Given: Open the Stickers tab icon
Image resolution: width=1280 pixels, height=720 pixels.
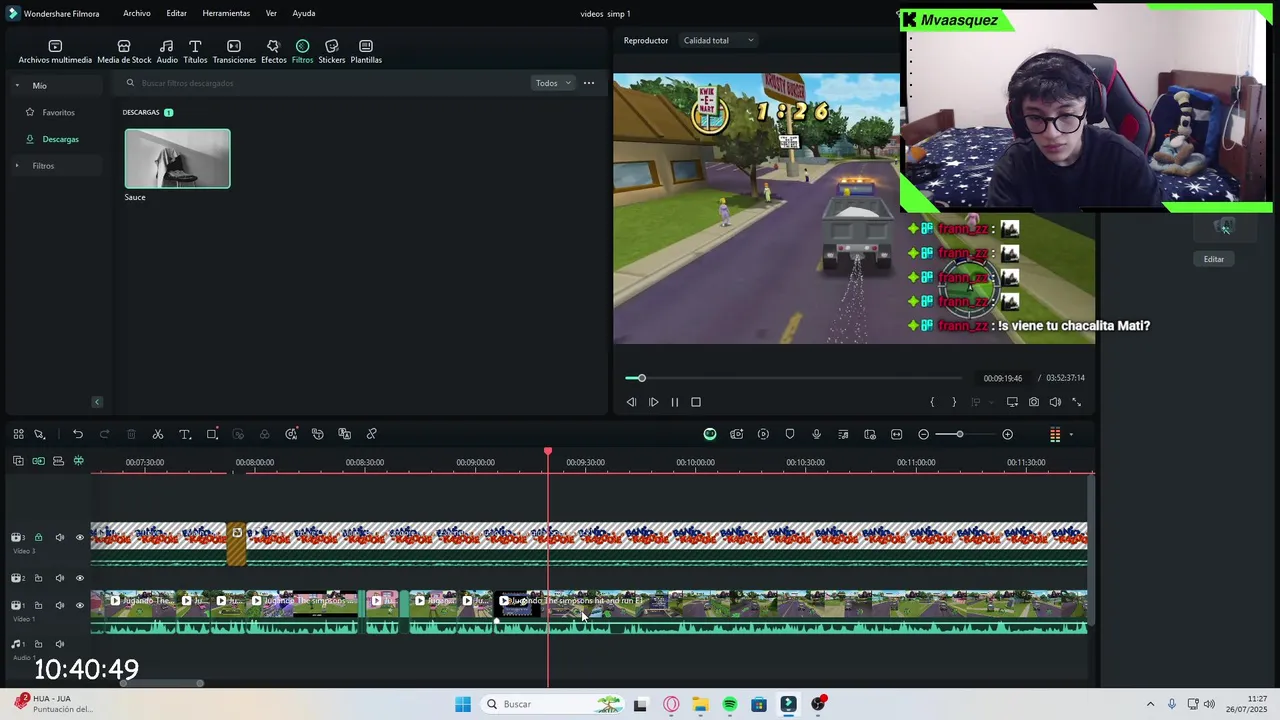Looking at the screenshot, I should pos(332,46).
